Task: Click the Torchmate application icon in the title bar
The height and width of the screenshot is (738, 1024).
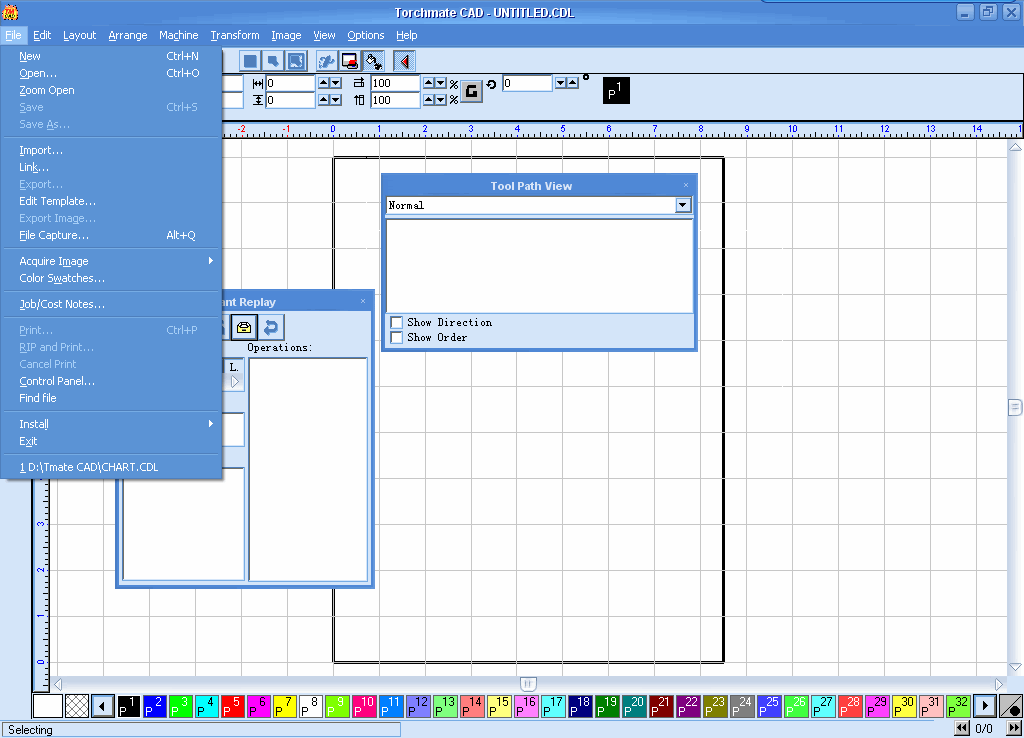Action: [x=10, y=12]
